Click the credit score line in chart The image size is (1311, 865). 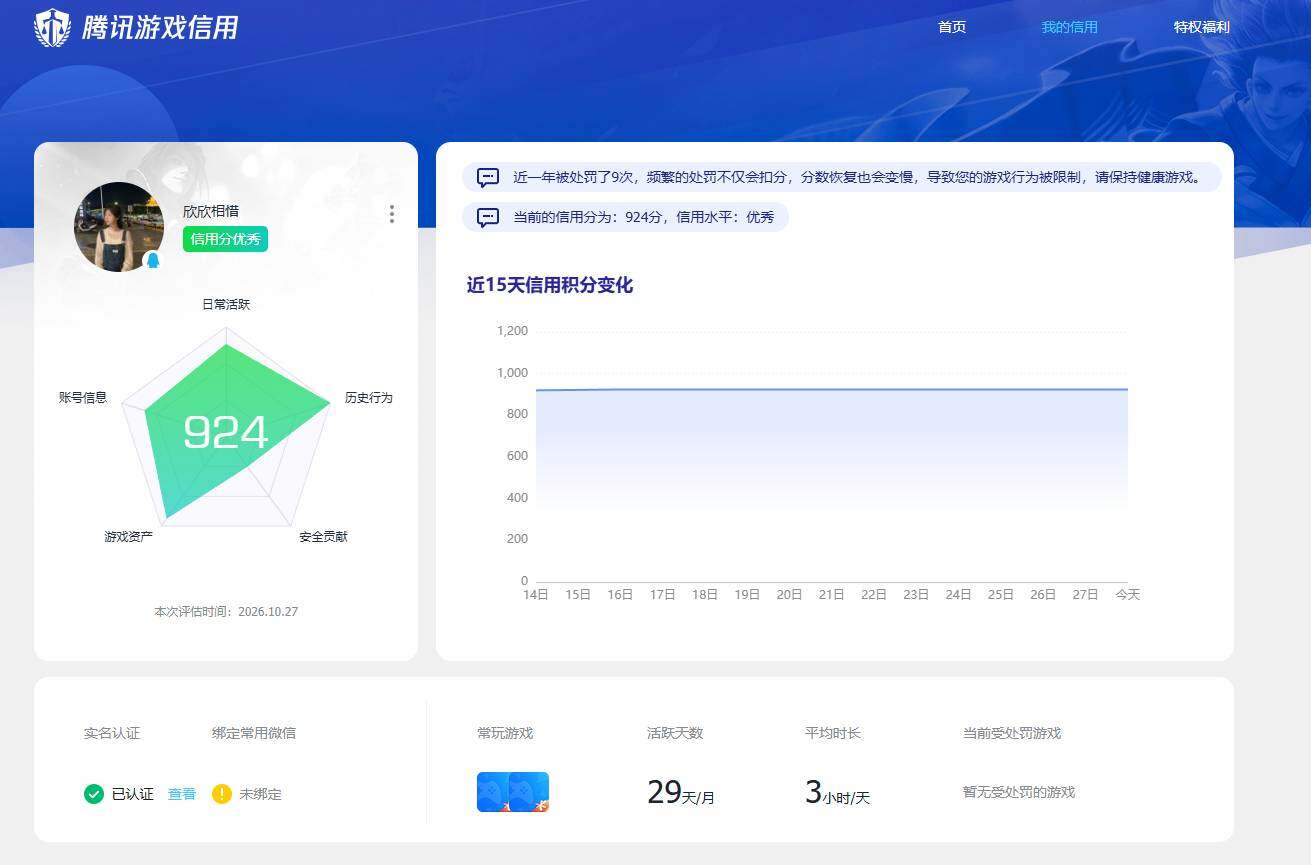[x=832, y=389]
